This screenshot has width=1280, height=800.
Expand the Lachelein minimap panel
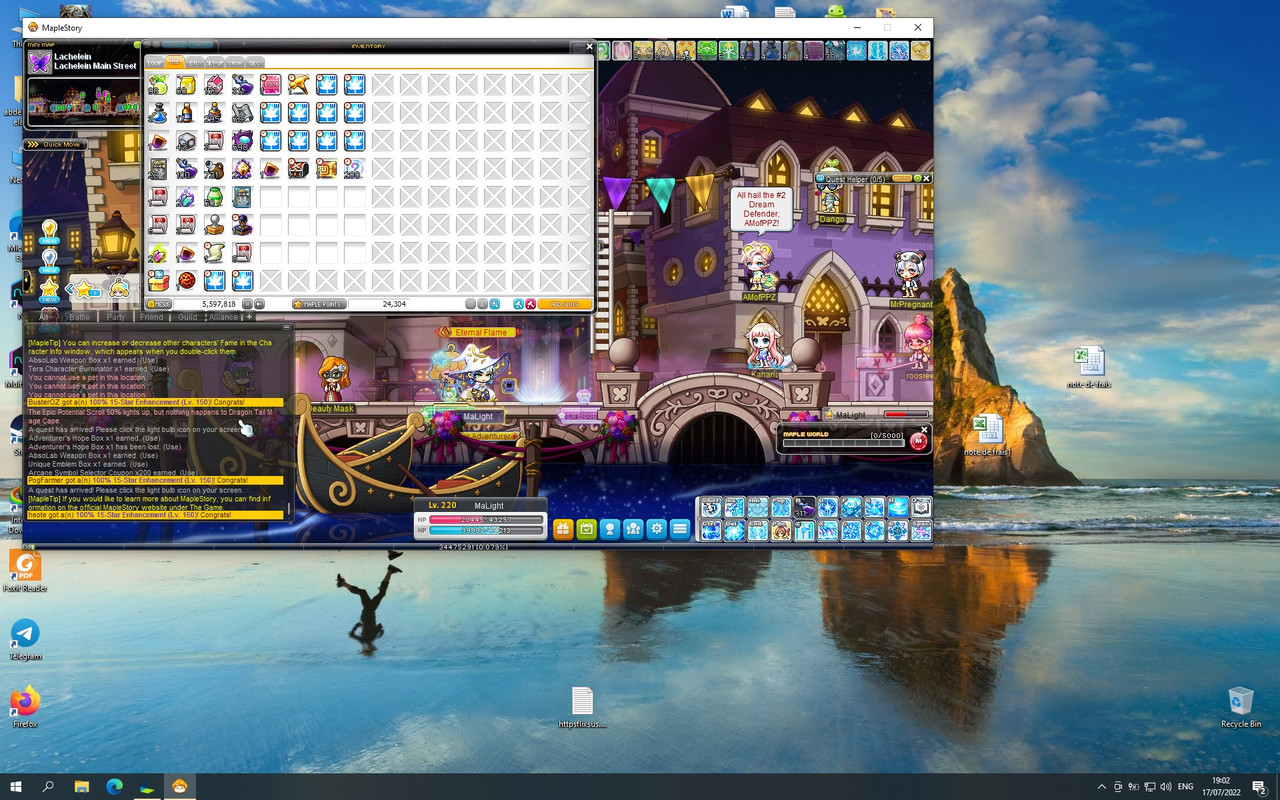137,45
